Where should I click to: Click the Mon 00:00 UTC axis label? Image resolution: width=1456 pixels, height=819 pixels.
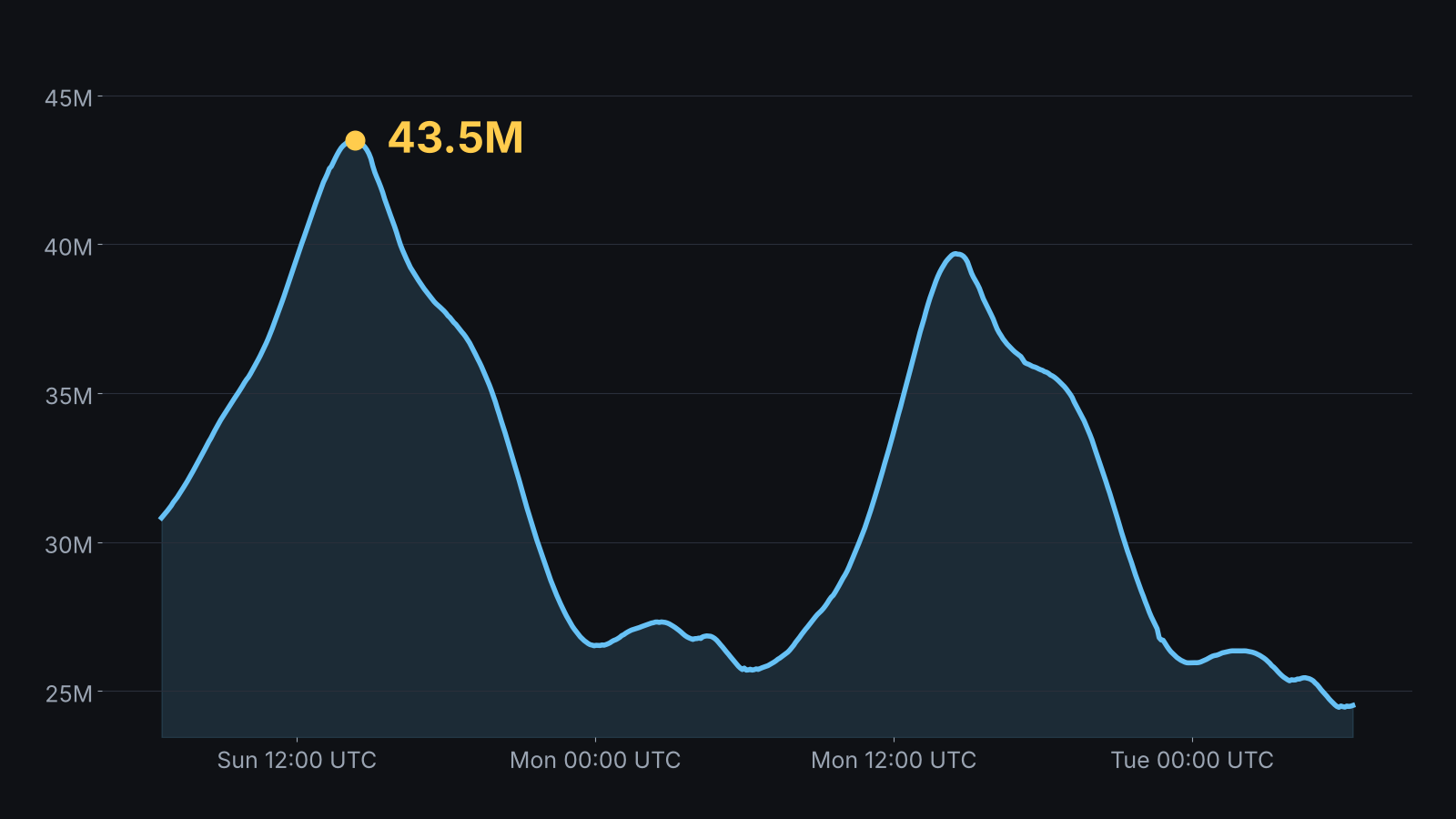tap(595, 760)
